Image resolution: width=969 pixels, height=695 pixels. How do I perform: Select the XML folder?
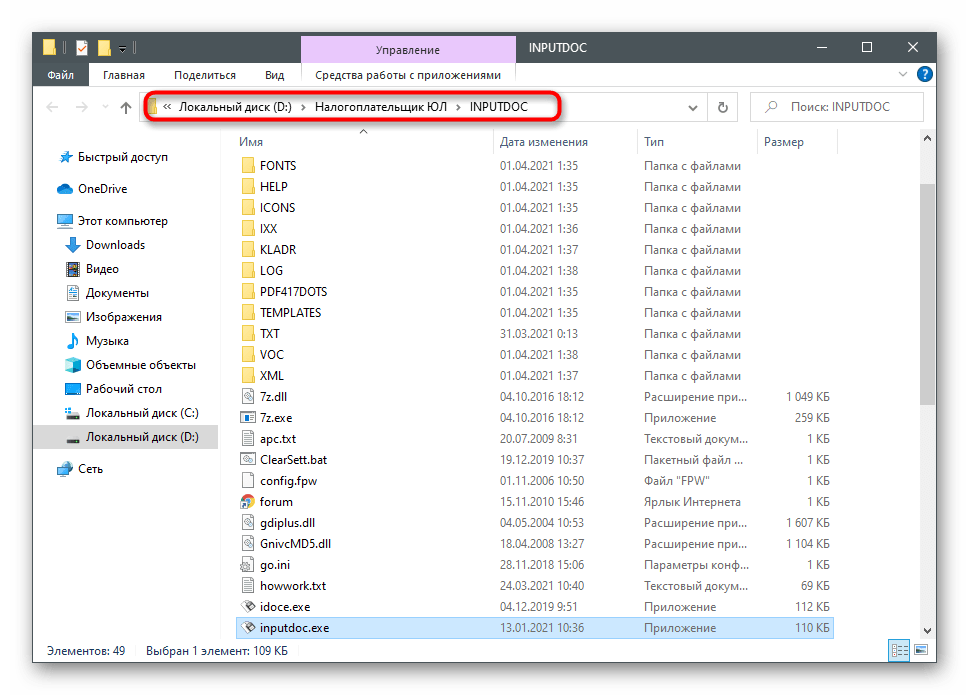[x=271, y=376]
